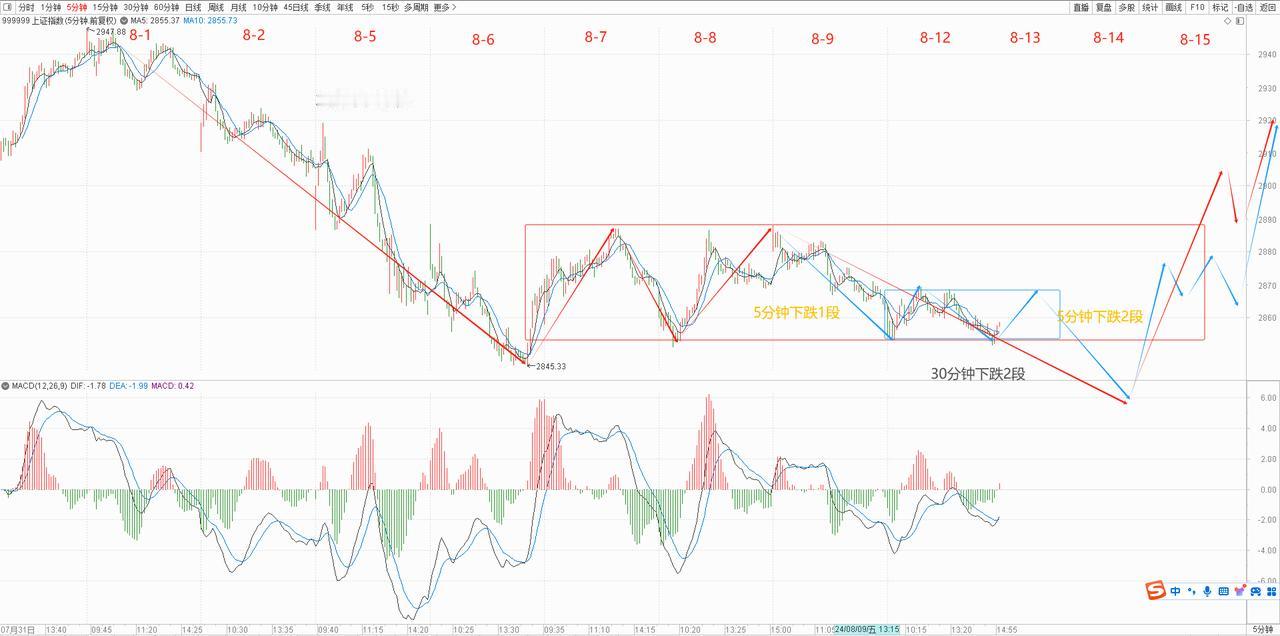Toggle the side panel icon above price axis
The width and height of the screenshot is (1280, 636).
[x=1240, y=21]
